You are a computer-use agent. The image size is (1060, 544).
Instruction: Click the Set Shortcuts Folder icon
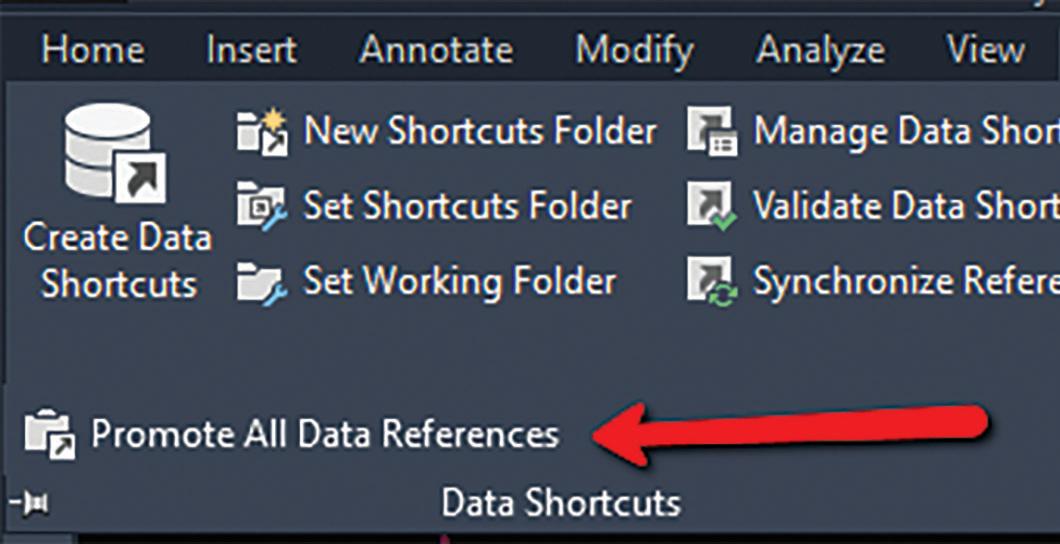point(262,207)
